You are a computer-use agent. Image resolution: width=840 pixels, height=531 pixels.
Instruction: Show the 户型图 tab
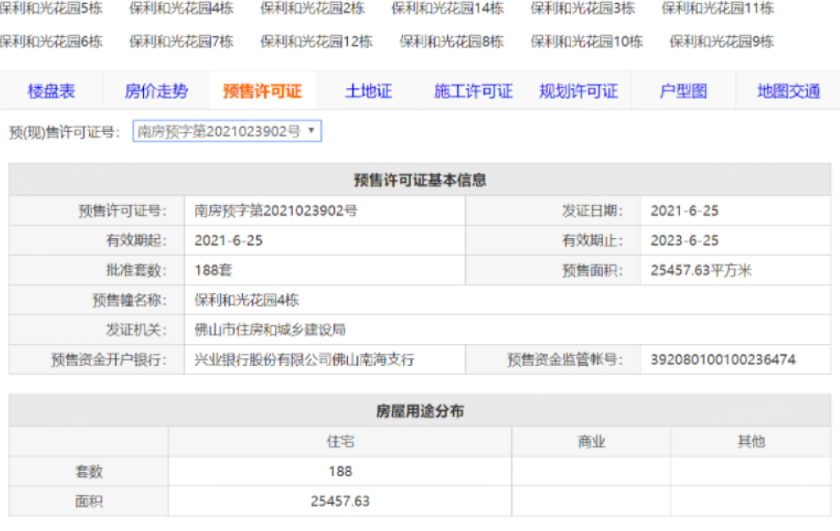coord(683,91)
